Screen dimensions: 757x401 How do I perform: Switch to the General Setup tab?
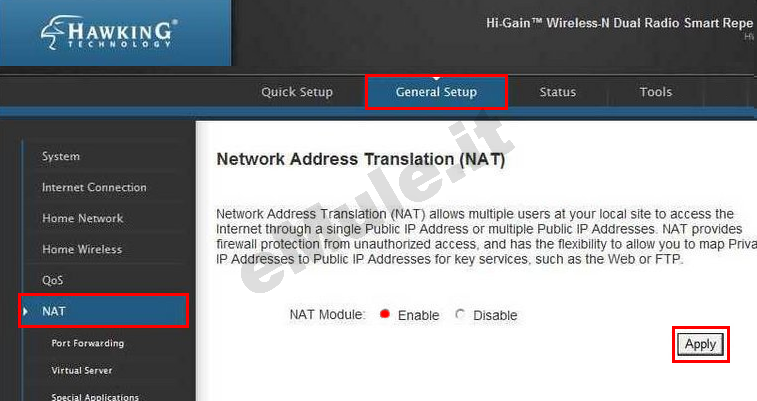[x=436, y=92]
